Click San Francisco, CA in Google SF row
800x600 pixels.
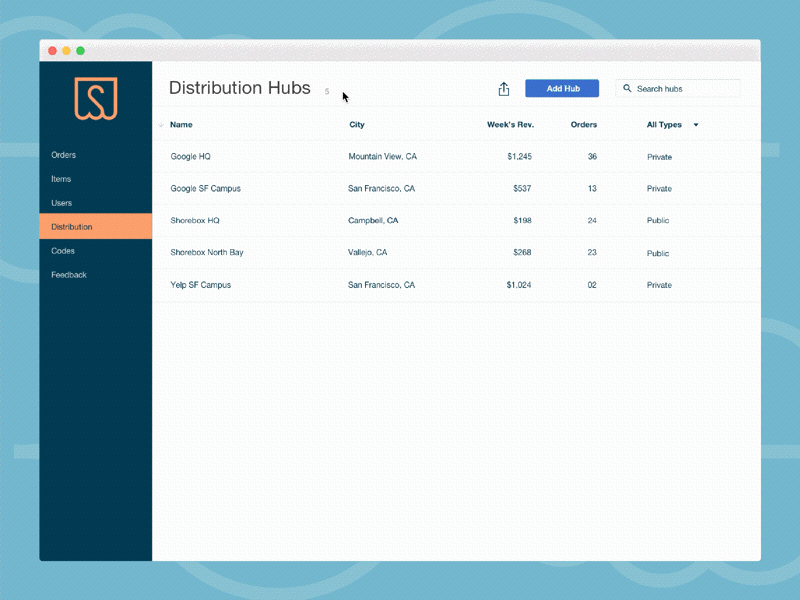(382, 188)
